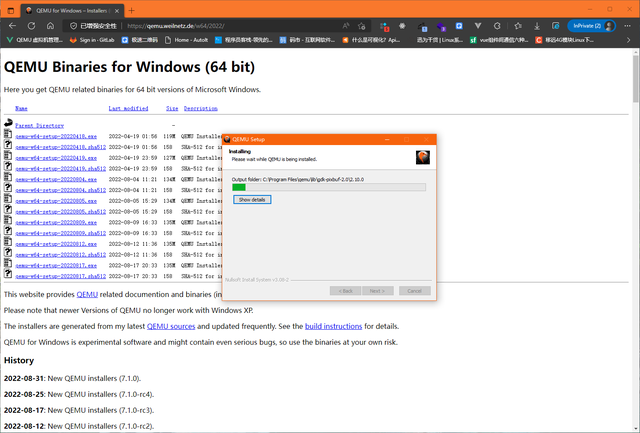The width and height of the screenshot is (640, 433).
Task: Click Show details in QEMU Setup
Action: (252, 200)
